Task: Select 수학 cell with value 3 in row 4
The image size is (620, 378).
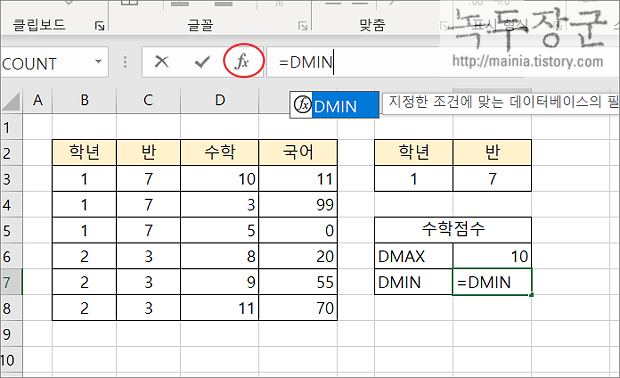Action: tap(220, 204)
